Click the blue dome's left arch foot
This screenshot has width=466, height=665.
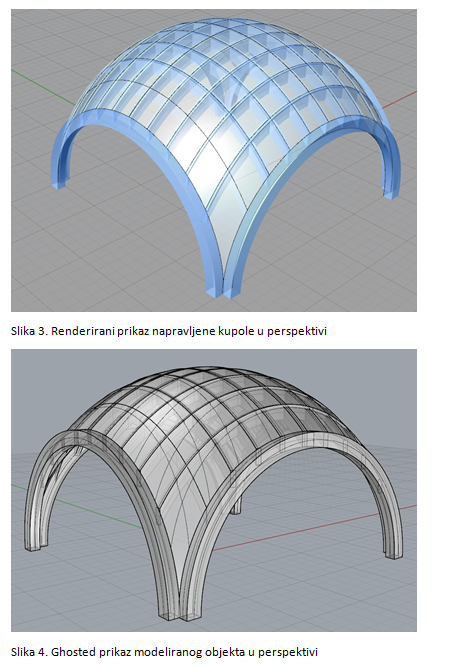point(59,183)
